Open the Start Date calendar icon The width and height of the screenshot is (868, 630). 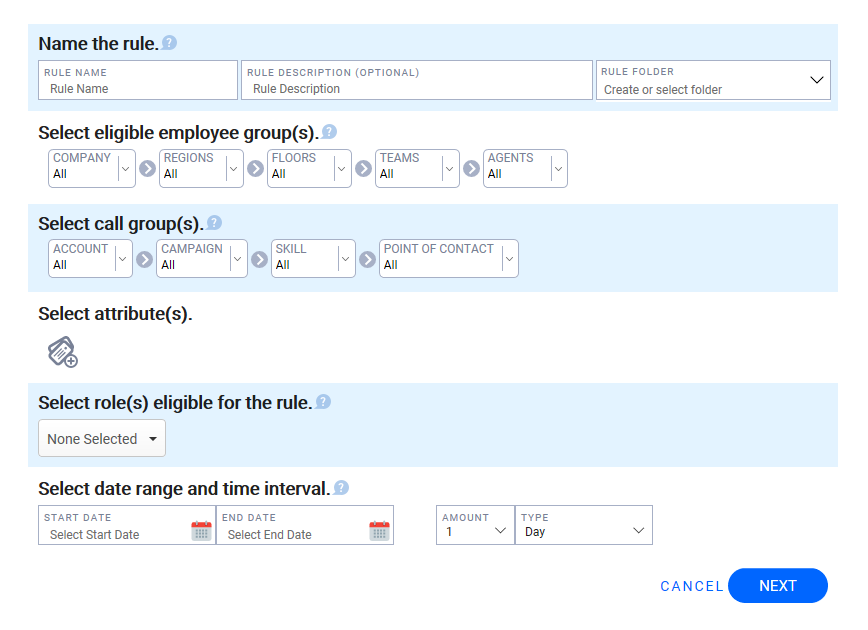[x=202, y=530]
